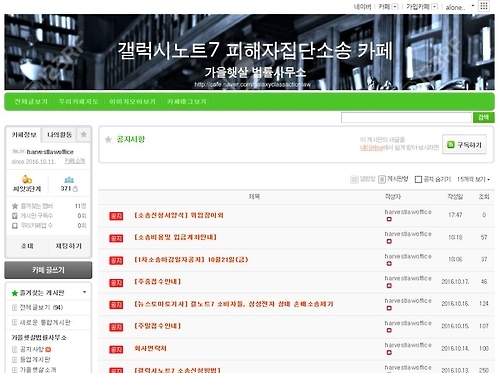
Task: Open the 가입카페 dropdown arrow
Action: tap(434, 6)
